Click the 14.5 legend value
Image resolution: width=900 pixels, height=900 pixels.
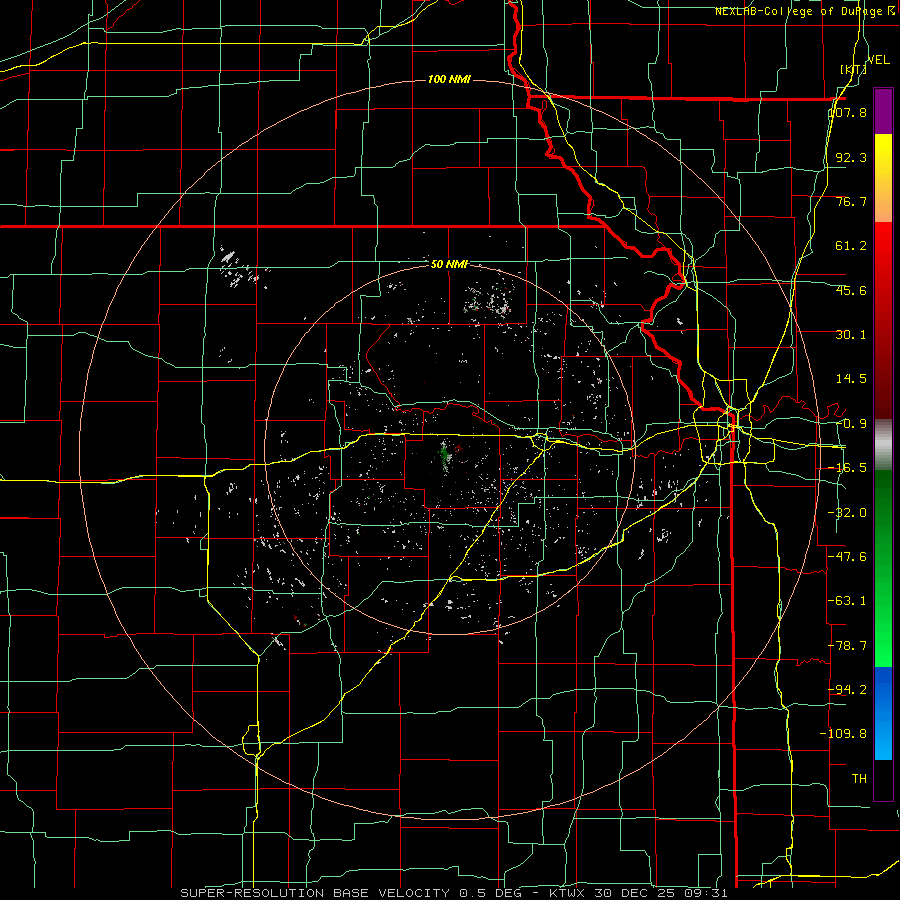click(851, 379)
